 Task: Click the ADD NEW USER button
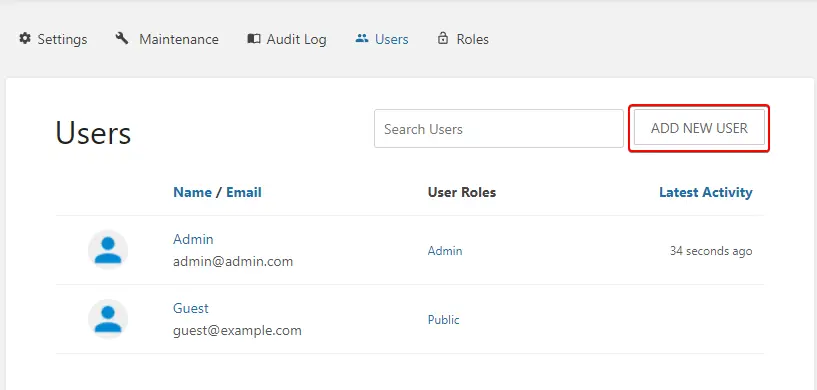click(x=699, y=128)
